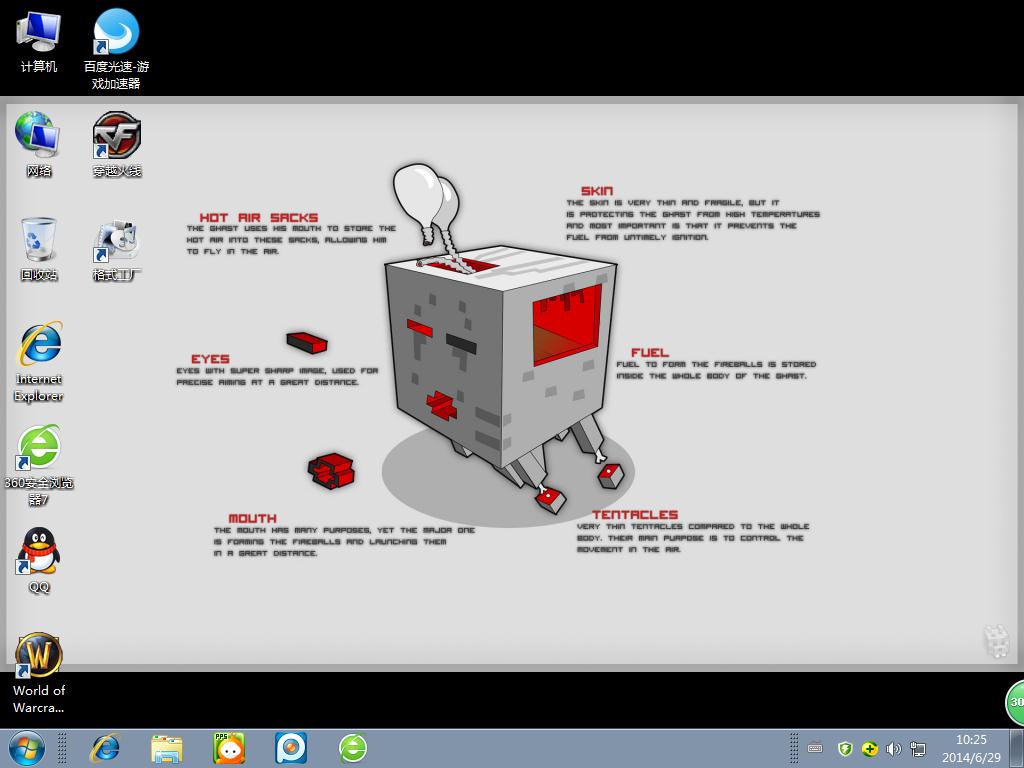1024x768 pixels.
Task: Select the QQ penguin desktop icon
Action: (39, 560)
